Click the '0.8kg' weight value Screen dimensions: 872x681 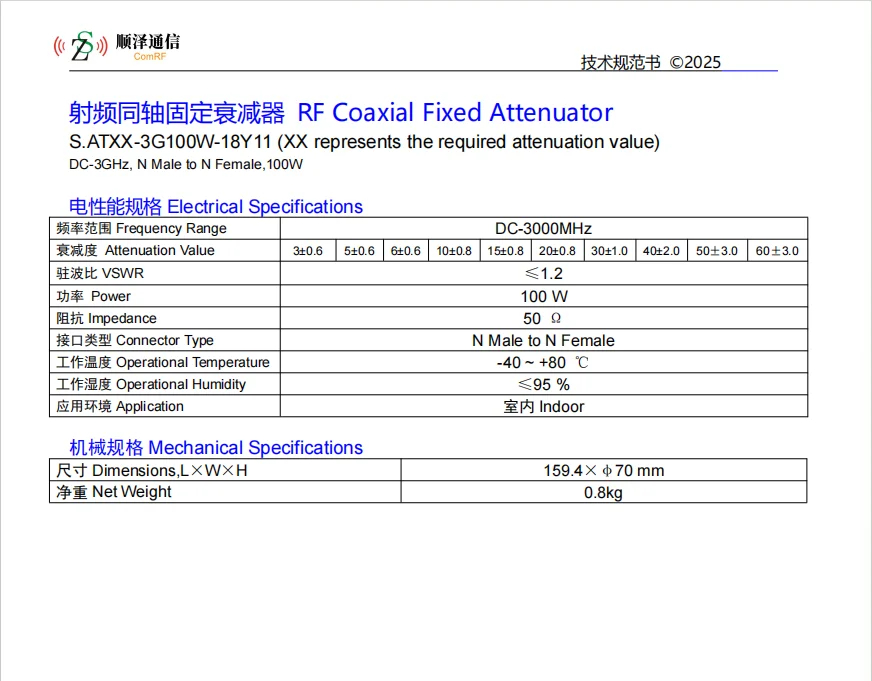pyautogui.click(x=603, y=493)
